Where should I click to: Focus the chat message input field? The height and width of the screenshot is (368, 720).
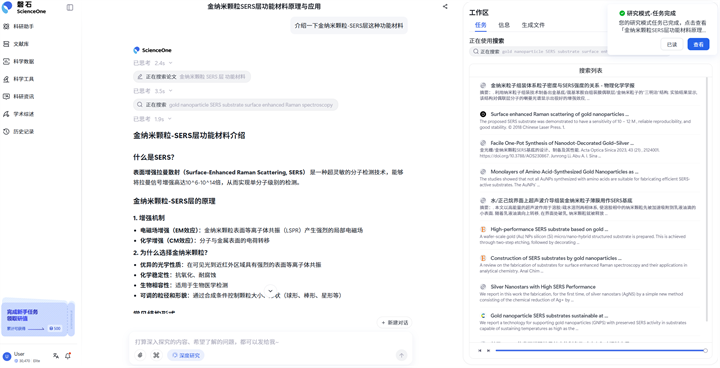270,342
